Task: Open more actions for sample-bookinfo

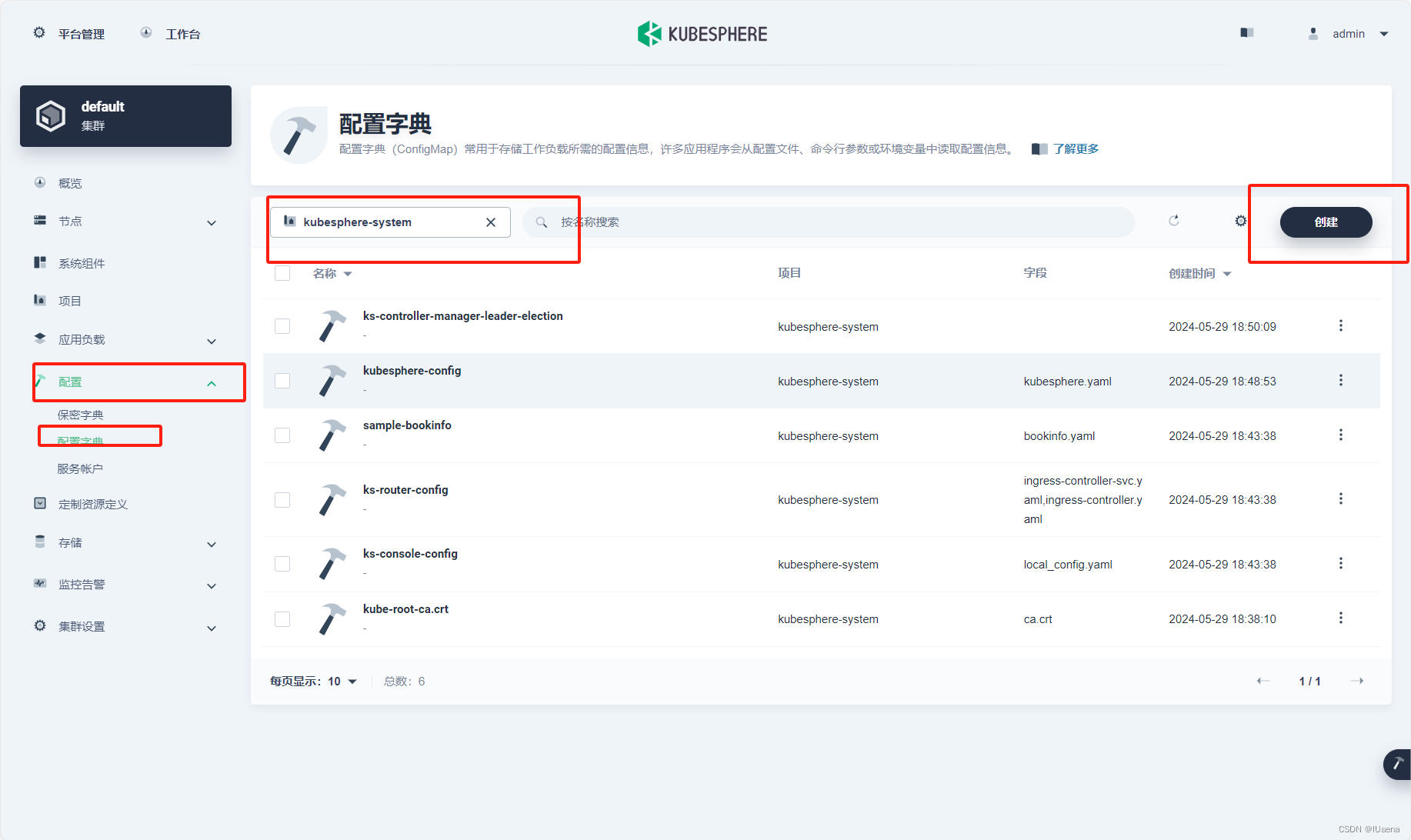Action: [x=1341, y=435]
